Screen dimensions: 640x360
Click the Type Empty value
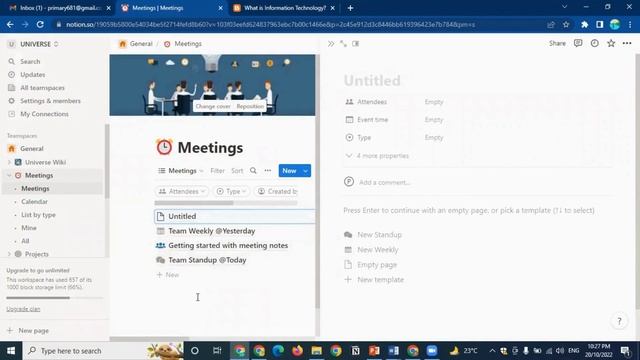433,138
